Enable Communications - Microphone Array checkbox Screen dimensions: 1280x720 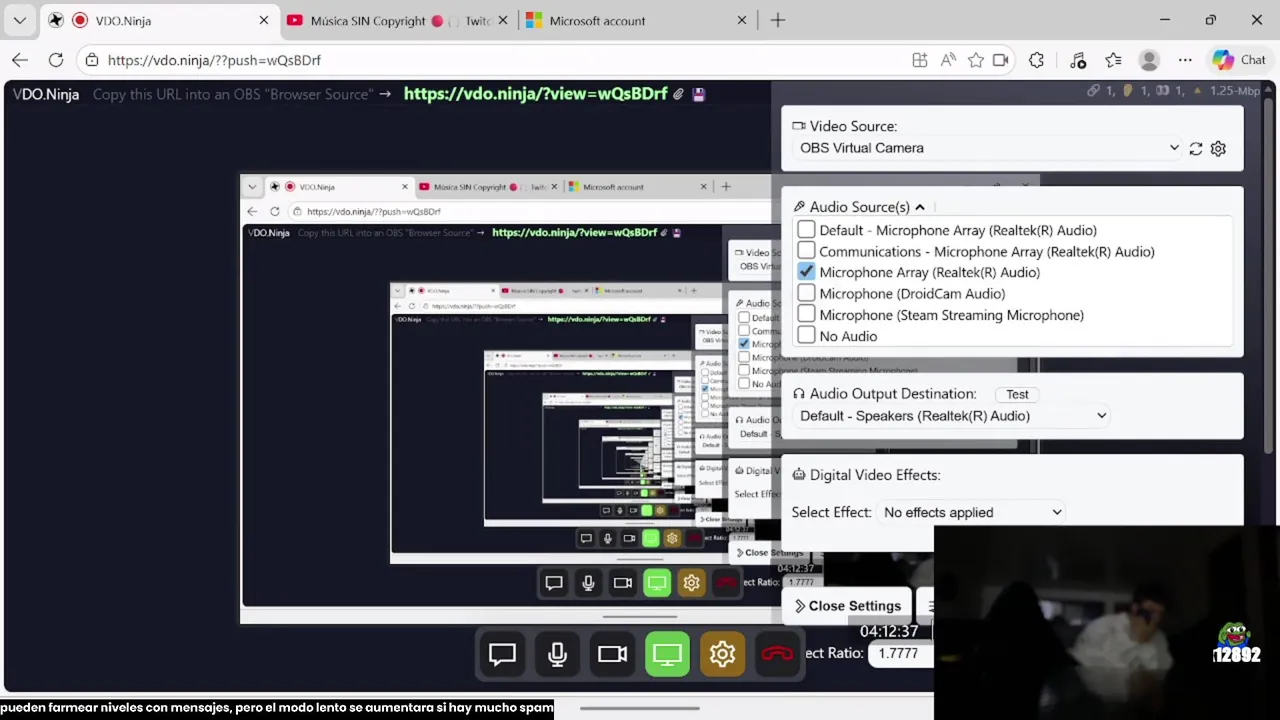806,251
